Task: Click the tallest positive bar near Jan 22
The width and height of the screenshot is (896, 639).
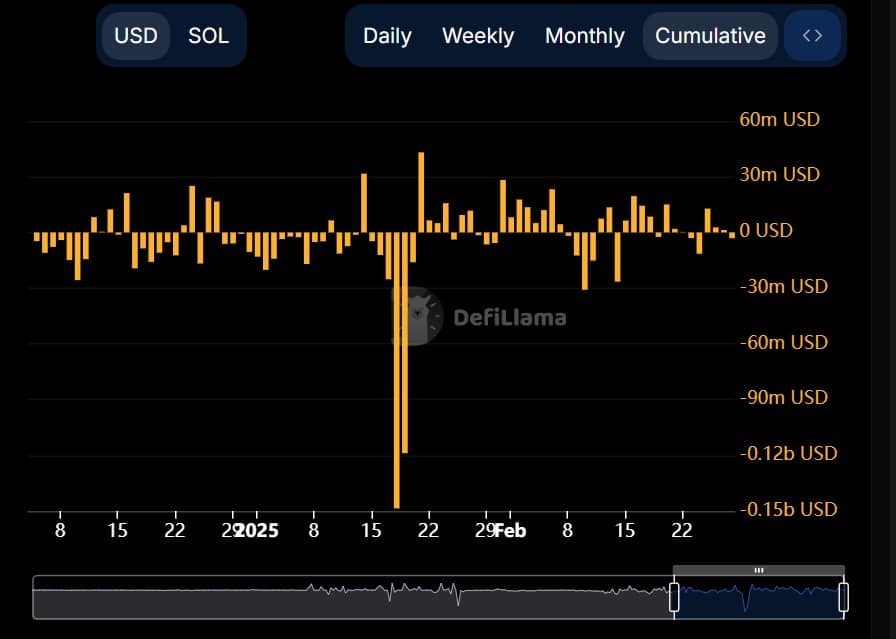Action: pyautogui.click(x=421, y=192)
